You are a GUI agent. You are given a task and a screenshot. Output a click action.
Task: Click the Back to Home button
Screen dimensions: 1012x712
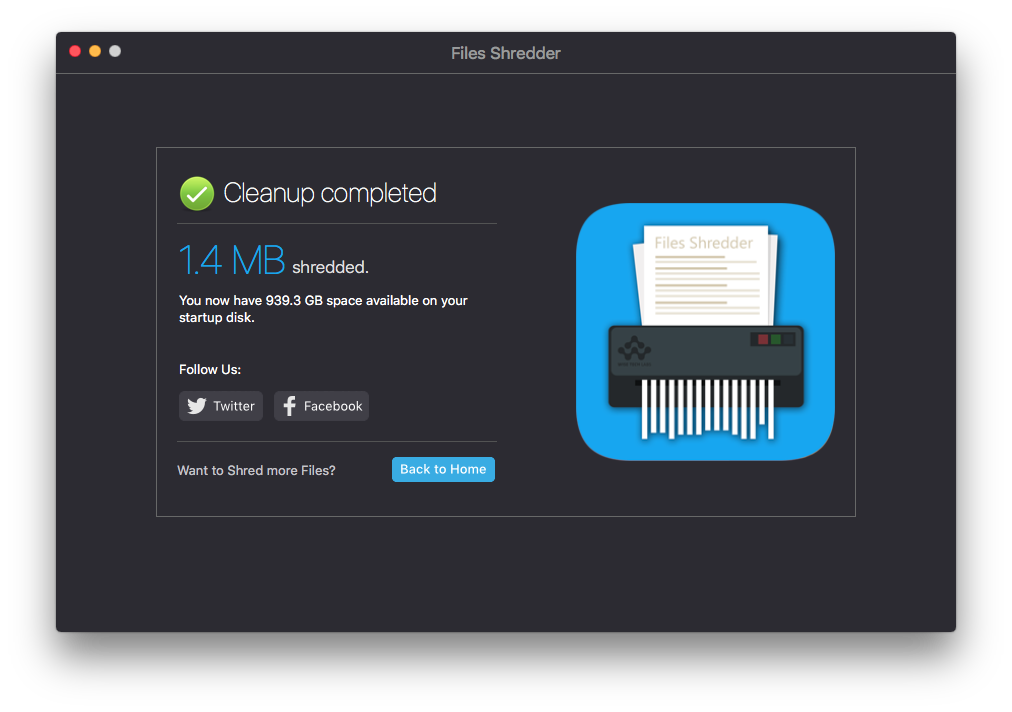(x=443, y=469)
